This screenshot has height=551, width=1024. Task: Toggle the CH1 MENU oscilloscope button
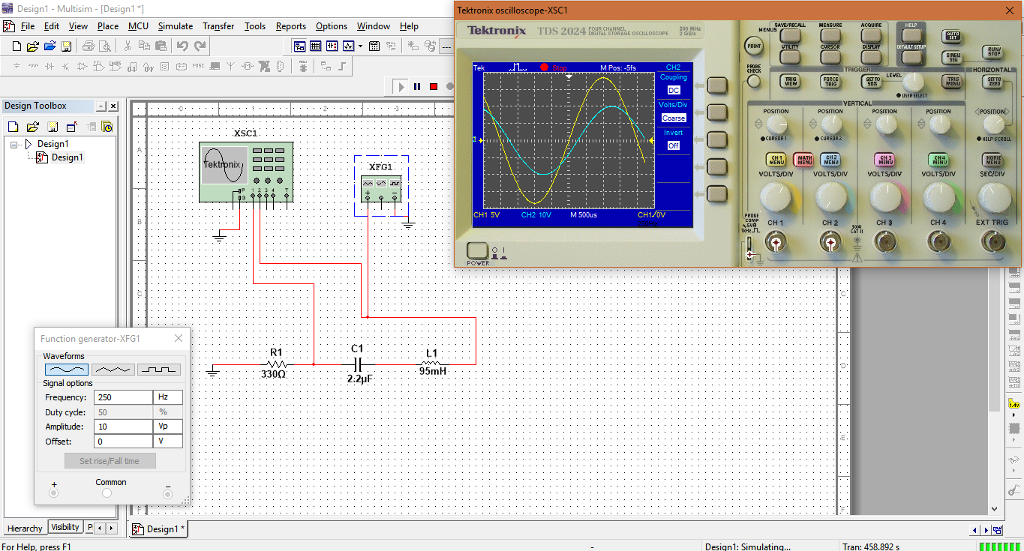click(x=776, y=159)
